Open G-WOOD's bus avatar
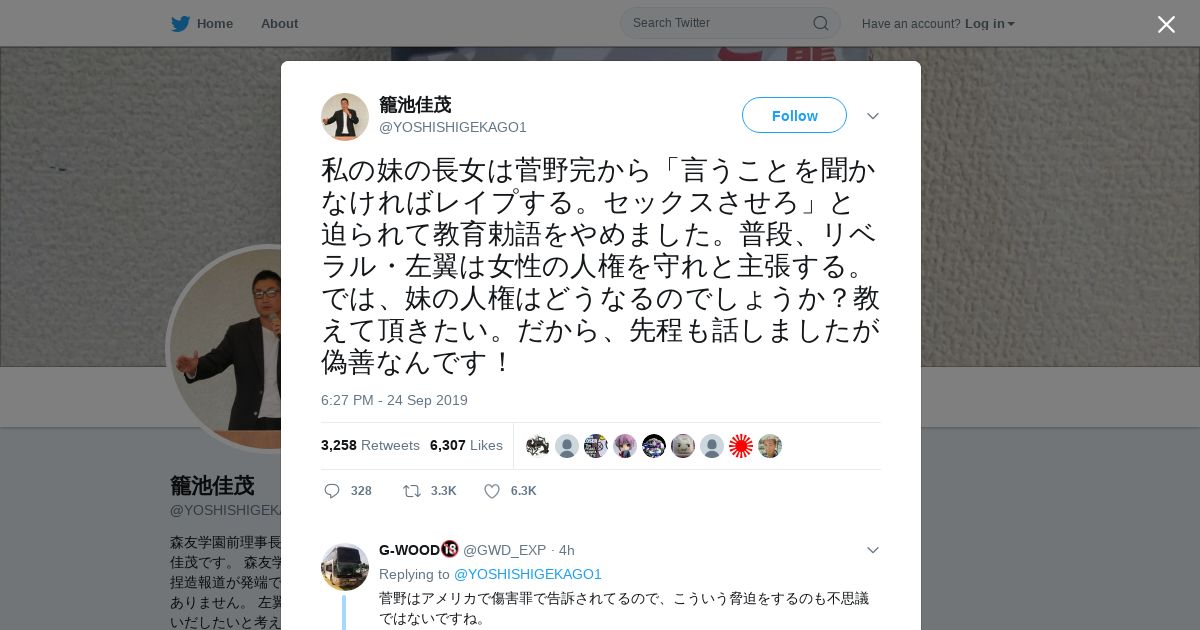This screenshot has height=630, width=1200. (x=345, y=567)
